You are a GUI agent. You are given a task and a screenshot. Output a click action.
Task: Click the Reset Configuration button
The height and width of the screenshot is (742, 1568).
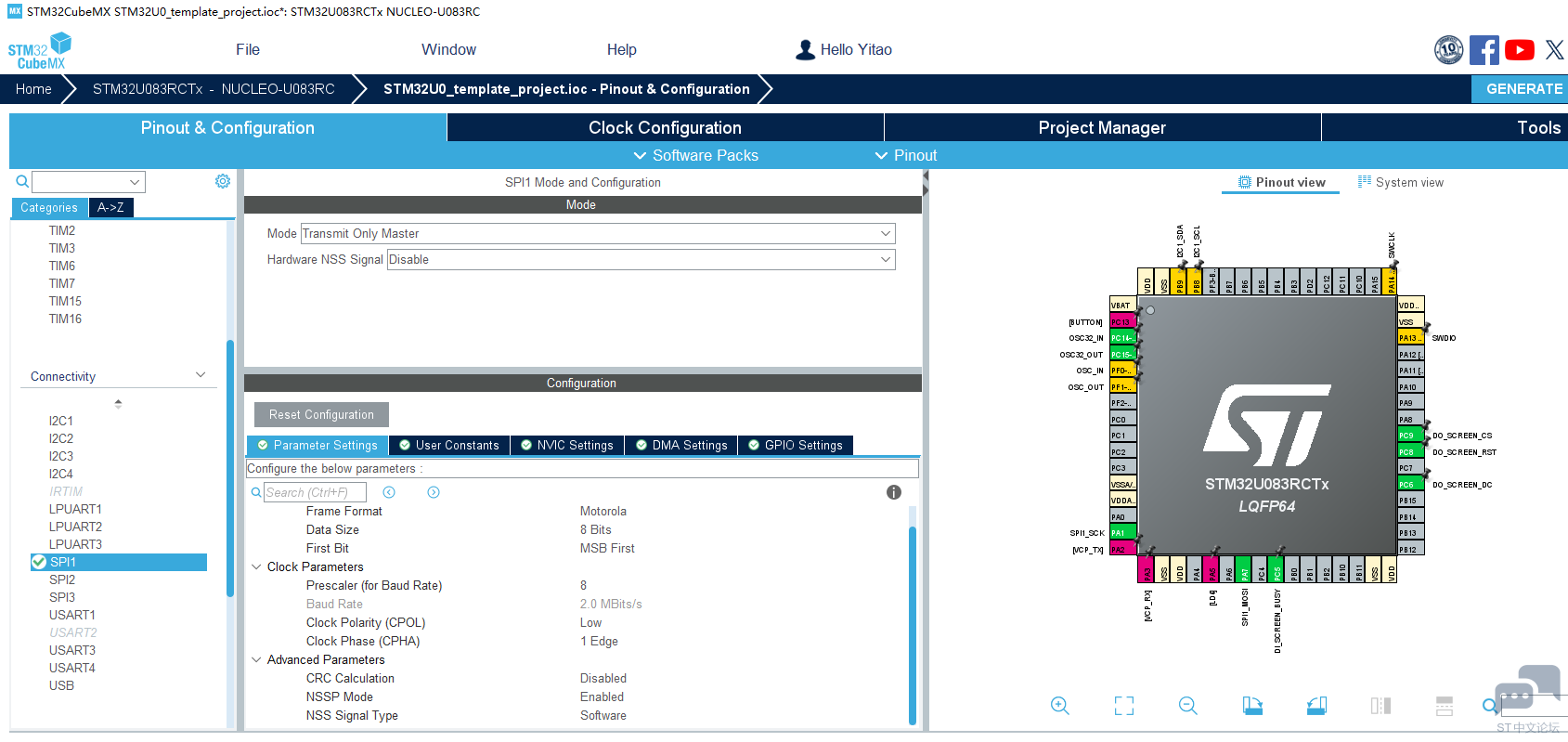(321, 414)
